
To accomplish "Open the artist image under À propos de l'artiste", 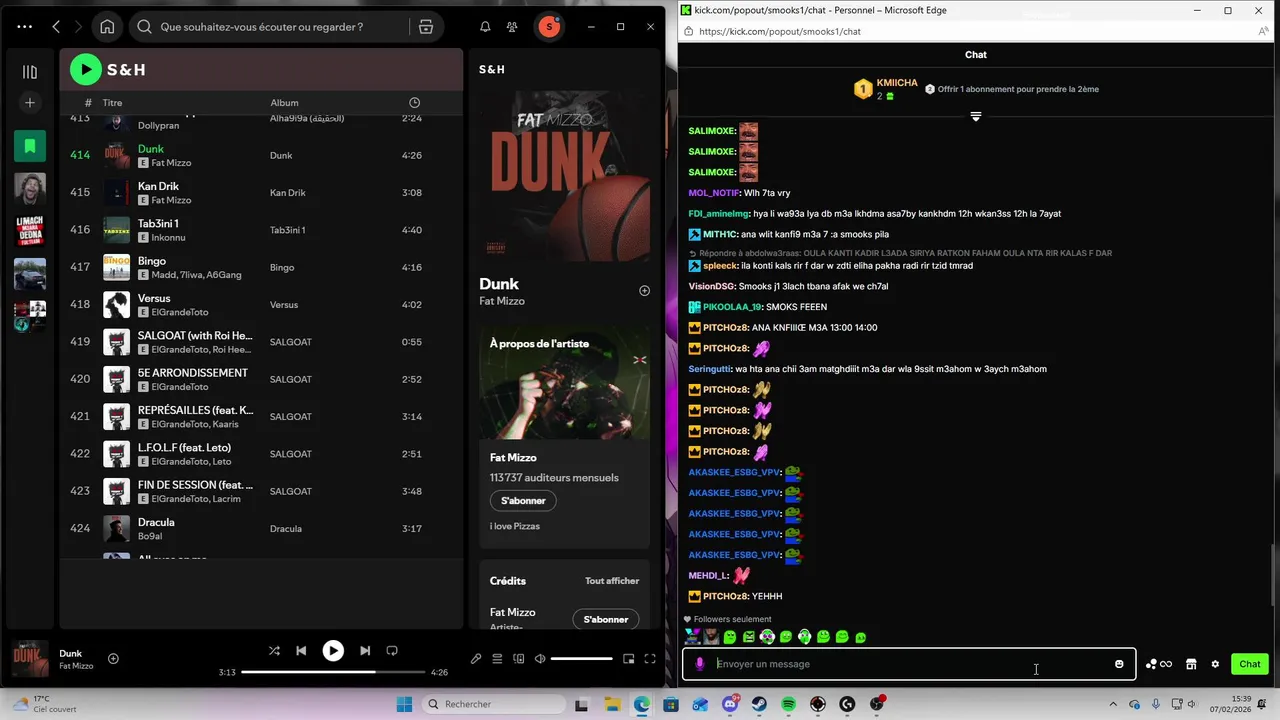I will 564,383.
